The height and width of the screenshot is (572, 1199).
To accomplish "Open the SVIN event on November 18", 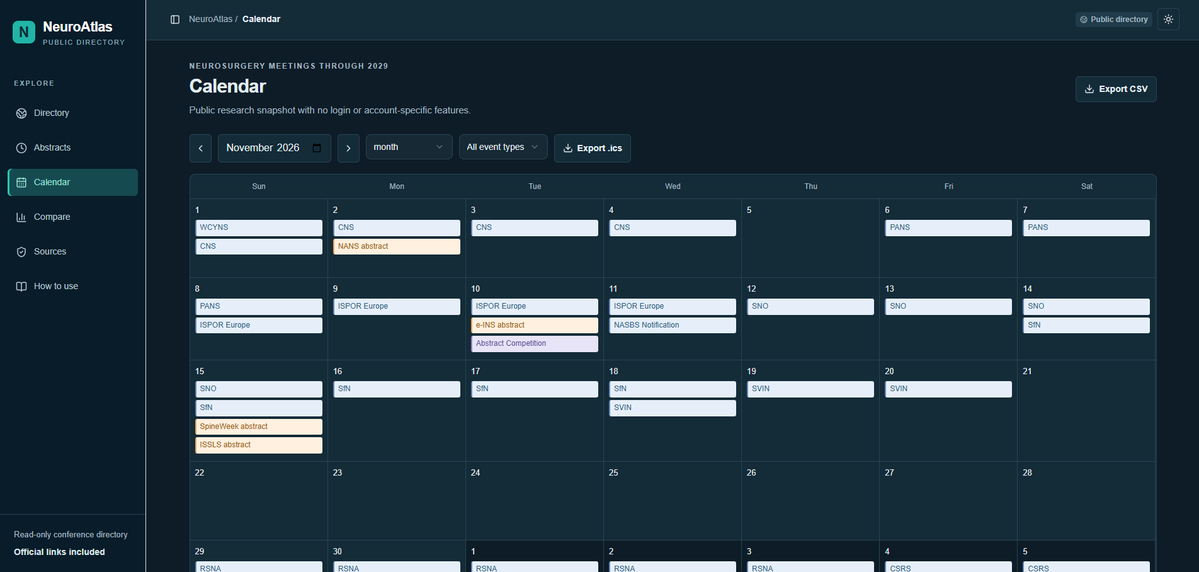I will point(673,408).
